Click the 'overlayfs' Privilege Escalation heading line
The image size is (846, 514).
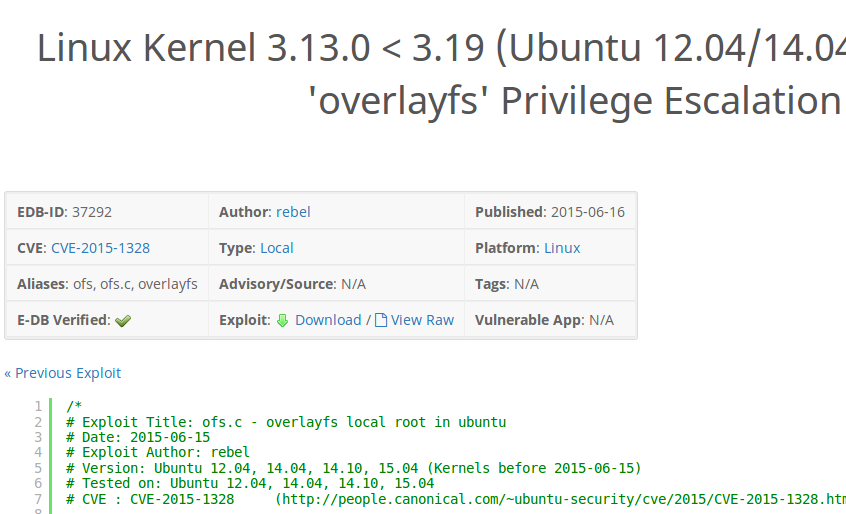(x=574, y=101)
